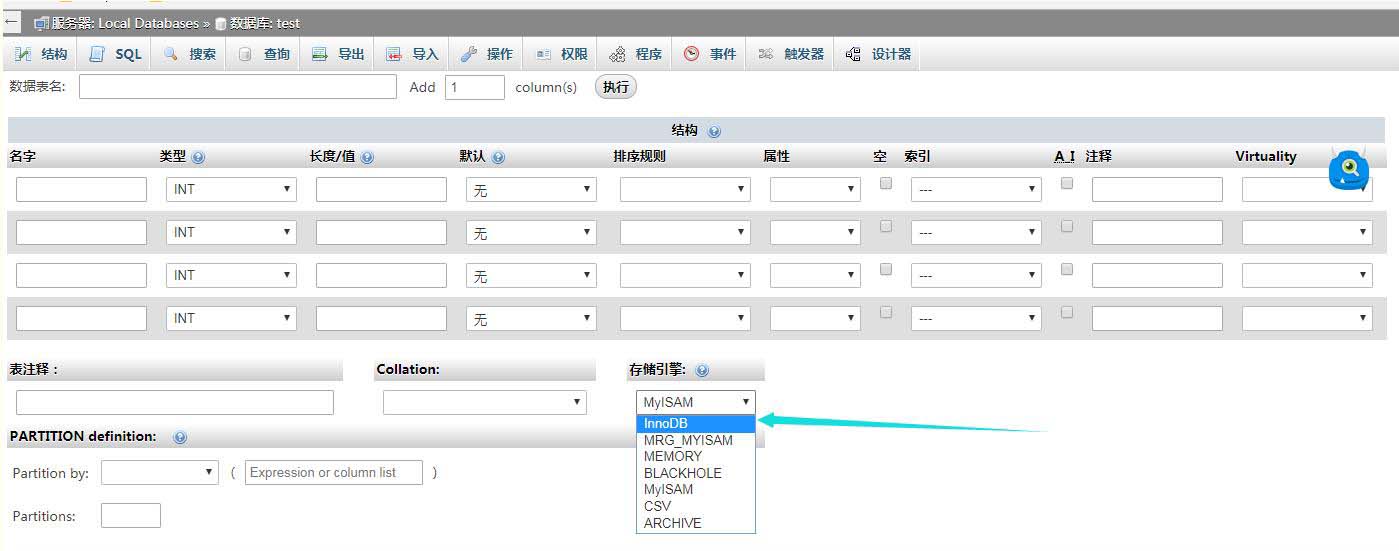Click the 名字 field in the second row

click(81, 233)
